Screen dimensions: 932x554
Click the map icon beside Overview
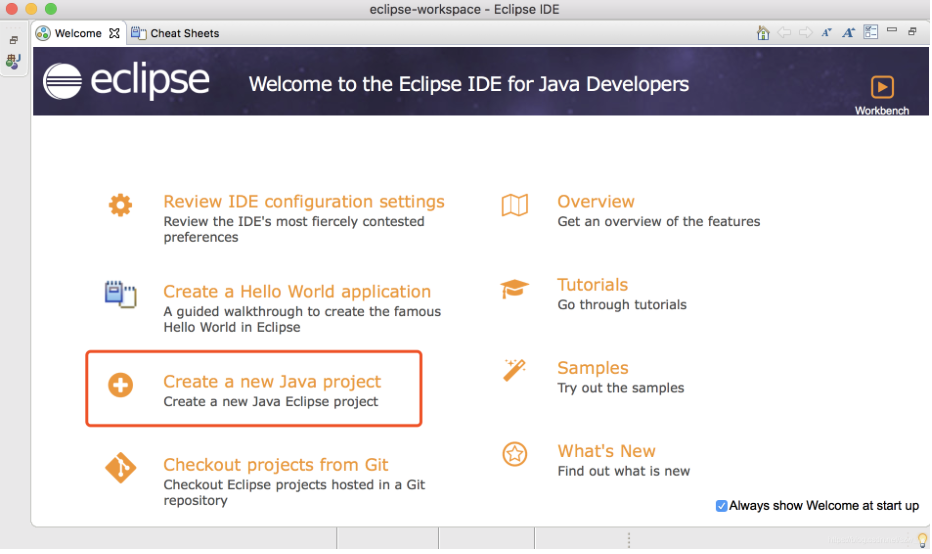click(x=515, y=205)
